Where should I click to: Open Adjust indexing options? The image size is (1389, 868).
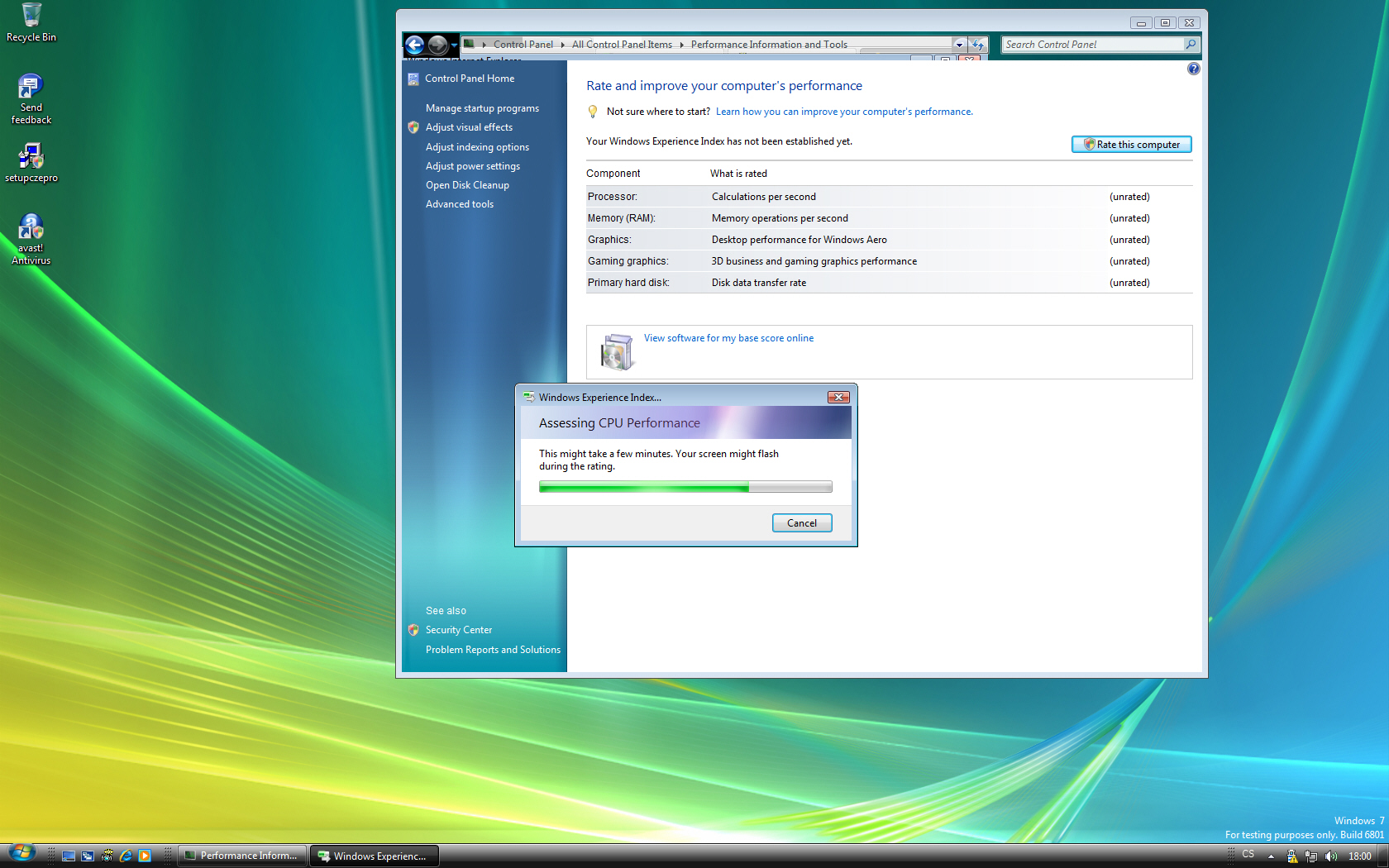pyautogui.click(x=477, y=147)
